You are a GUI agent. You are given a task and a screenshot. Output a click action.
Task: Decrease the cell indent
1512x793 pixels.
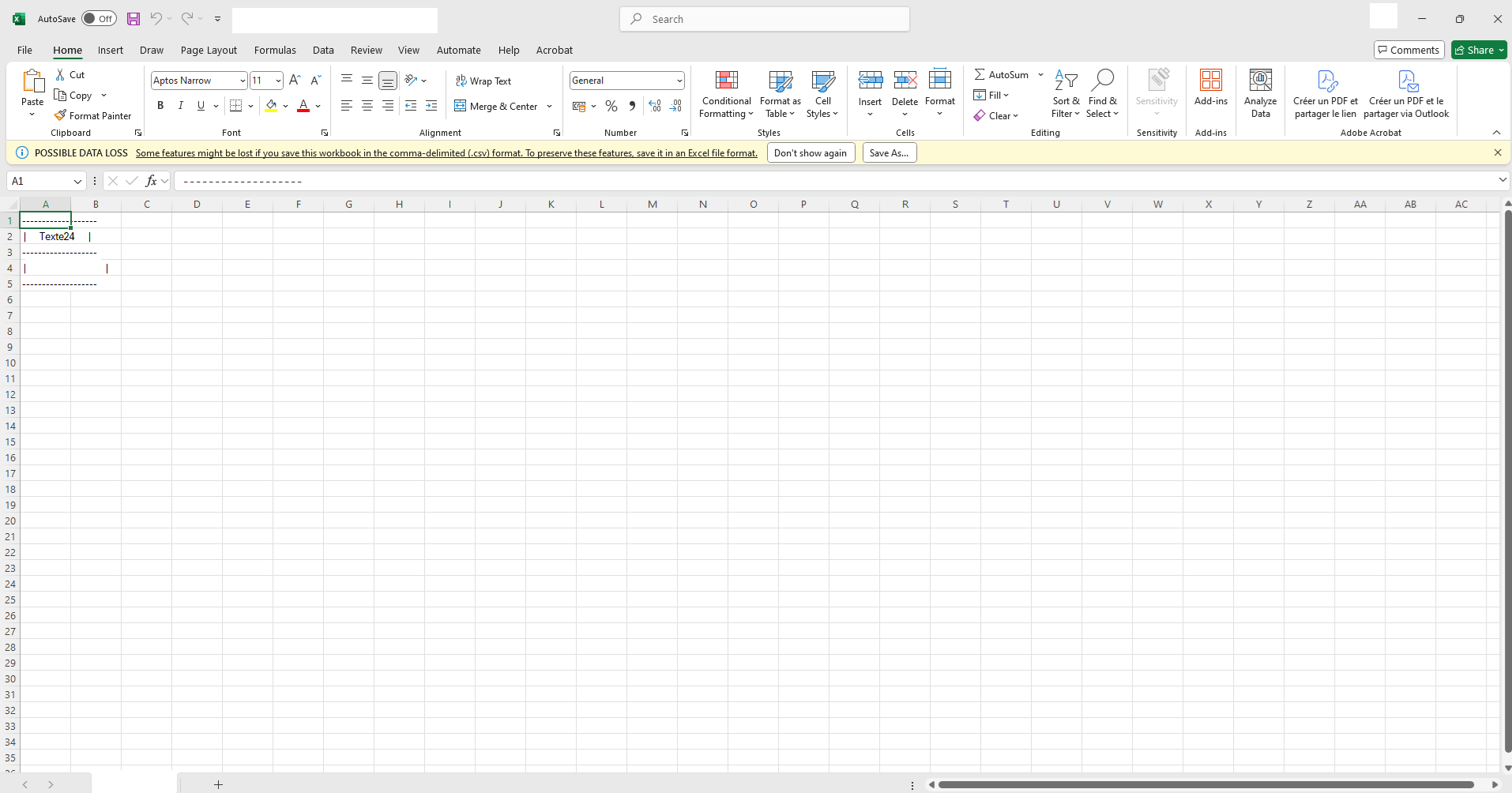pyautogui.click(x=411, y=105)
